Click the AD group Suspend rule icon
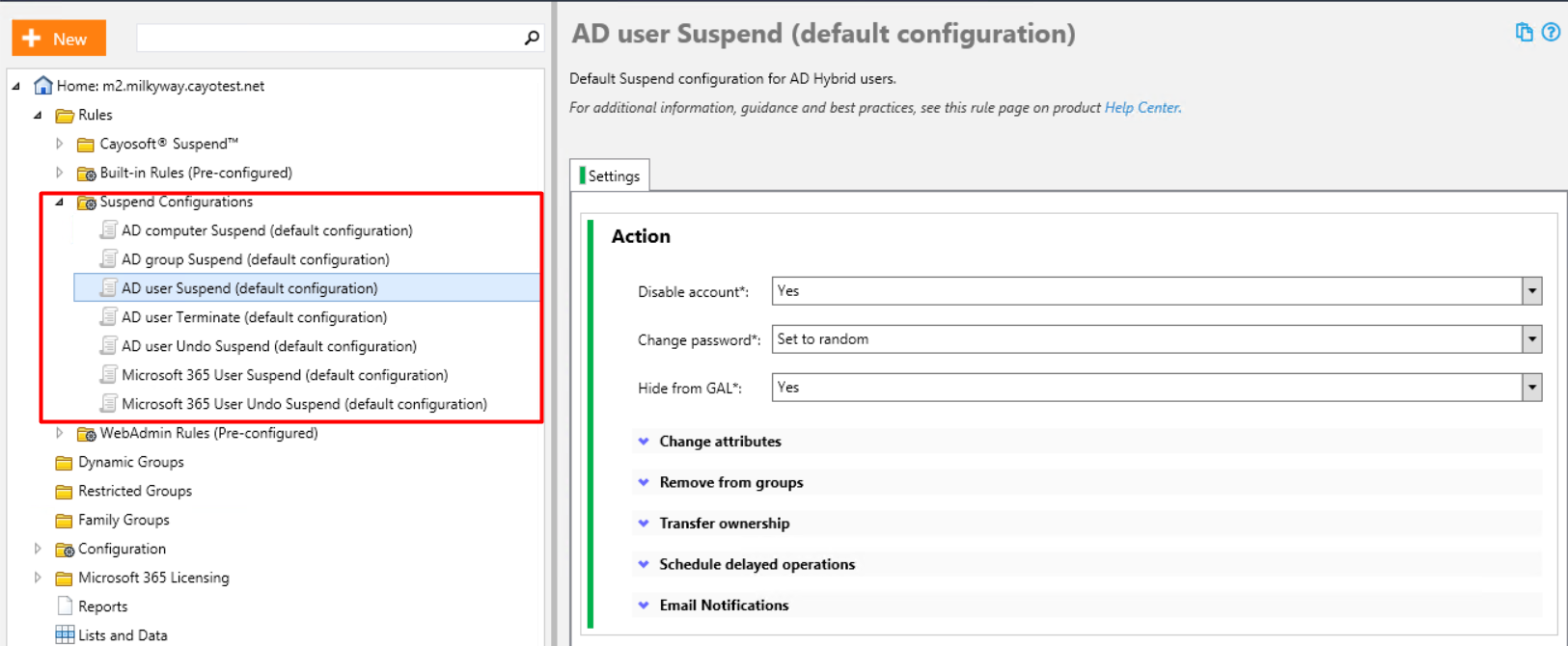1568x646 pixels. pos(109,259)
